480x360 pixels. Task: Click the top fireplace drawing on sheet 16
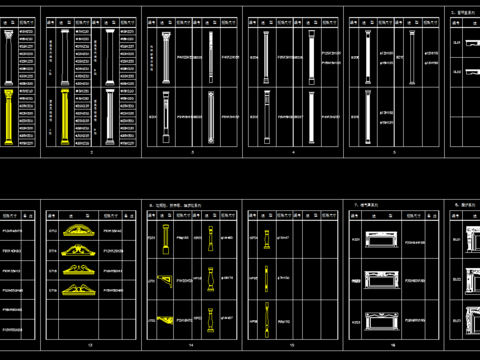pos(382,240)
